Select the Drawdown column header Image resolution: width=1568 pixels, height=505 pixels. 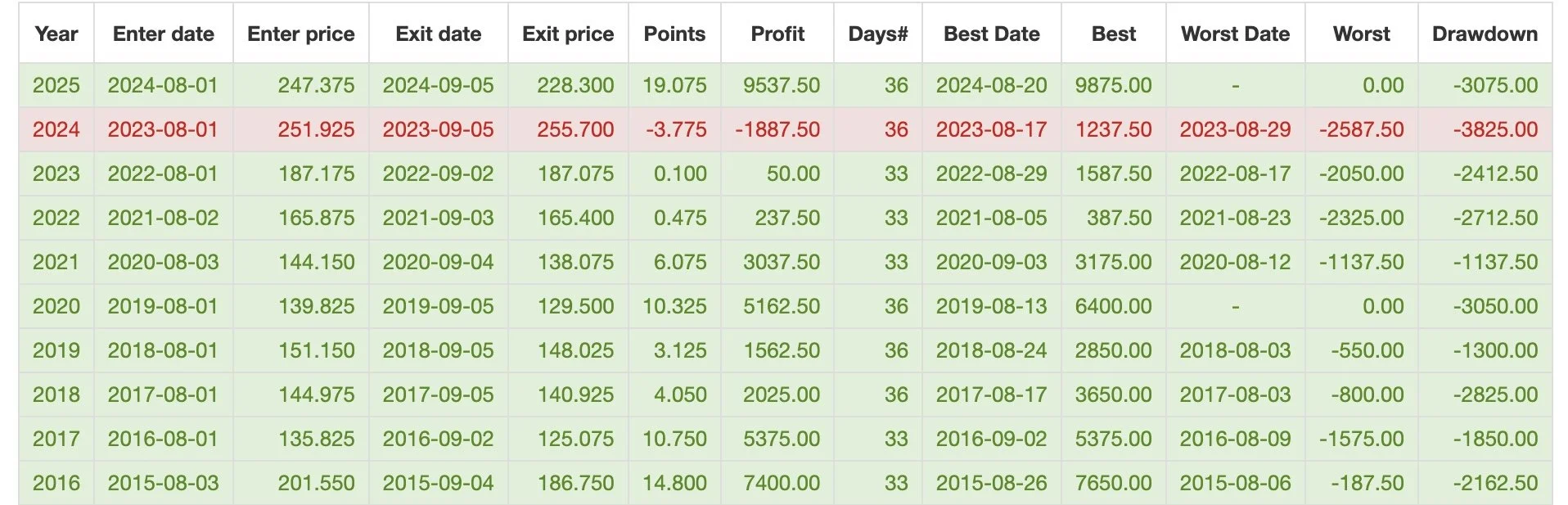[x=1485, y=34]
